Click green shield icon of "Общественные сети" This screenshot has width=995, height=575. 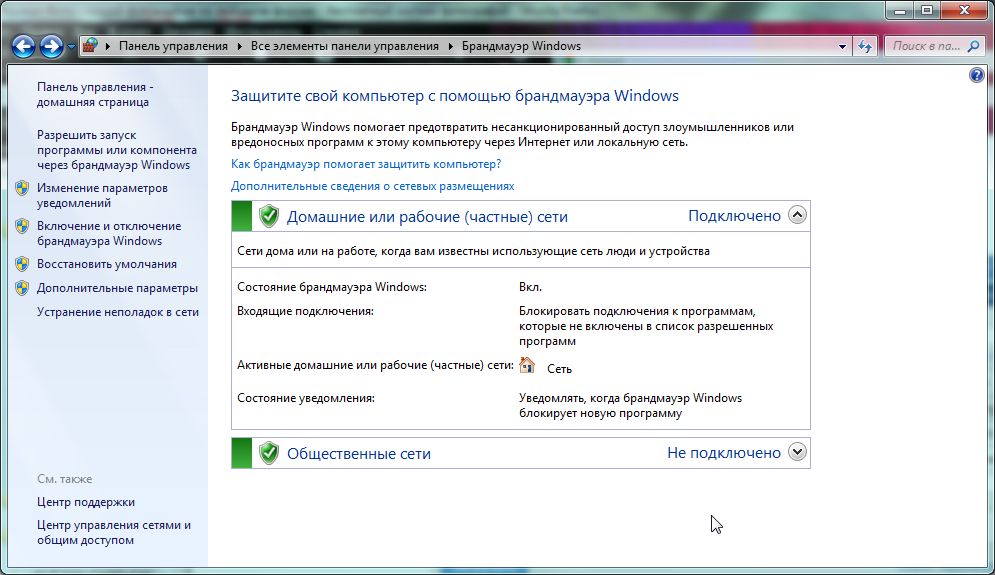pos(269,453)
